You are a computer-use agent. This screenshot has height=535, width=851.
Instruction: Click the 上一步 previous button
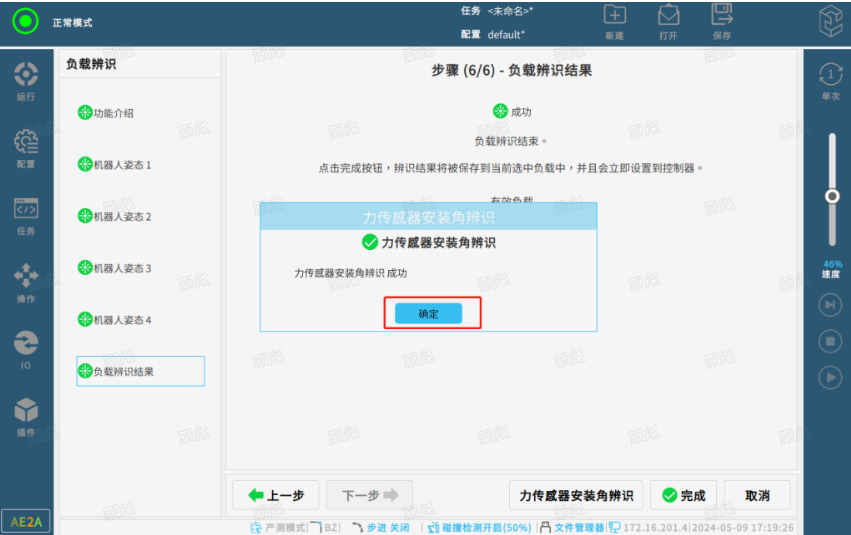pos(275,495)
